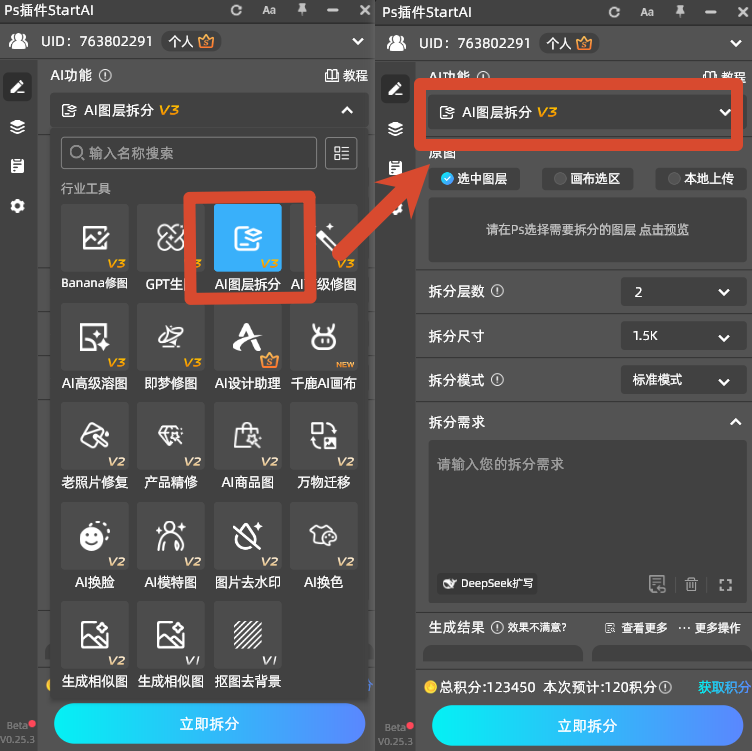Click the 个人 membership badge in left panel
This screenshot has width=752, height=751.
tap(191, 42)
